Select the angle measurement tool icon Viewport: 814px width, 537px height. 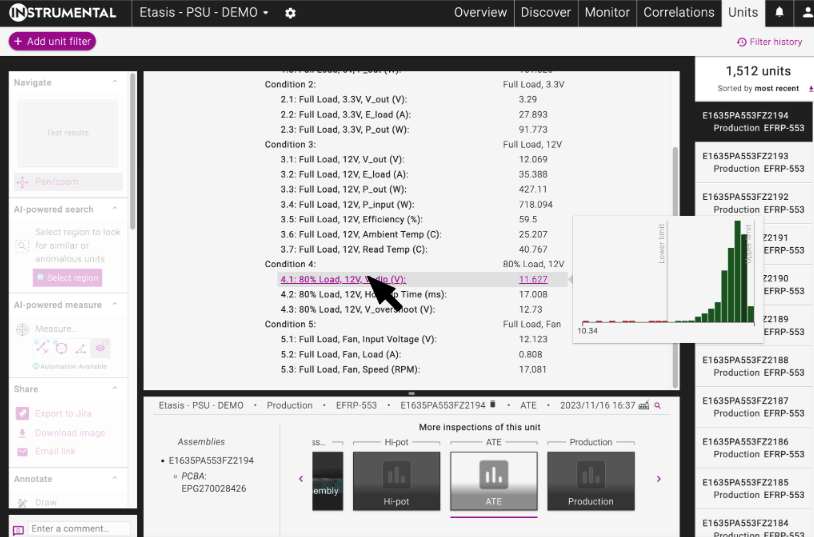click(x=80, y=348)
